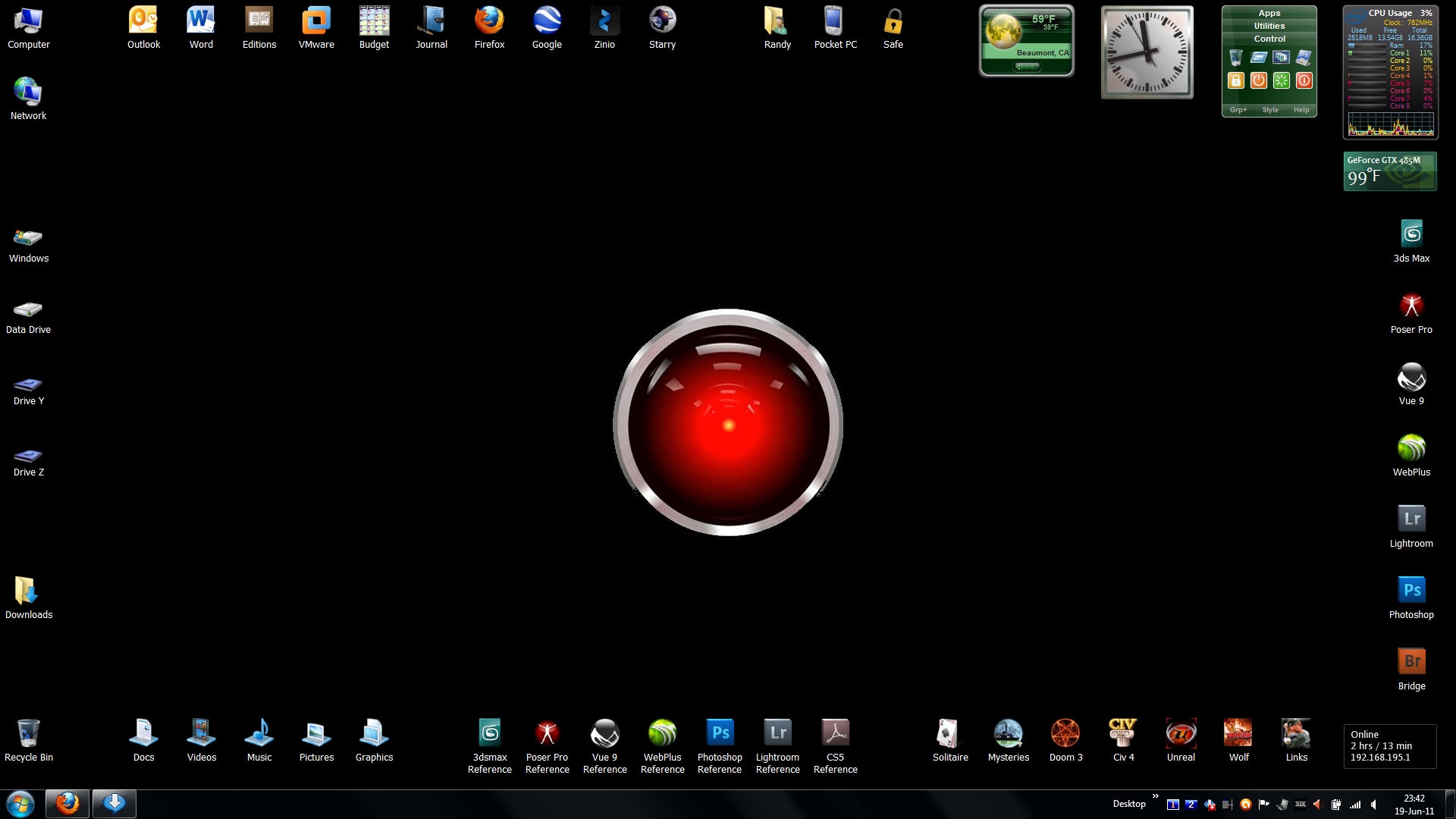
Task: Open the Vue 9 Reference shortcut
Action: [604, 746]
